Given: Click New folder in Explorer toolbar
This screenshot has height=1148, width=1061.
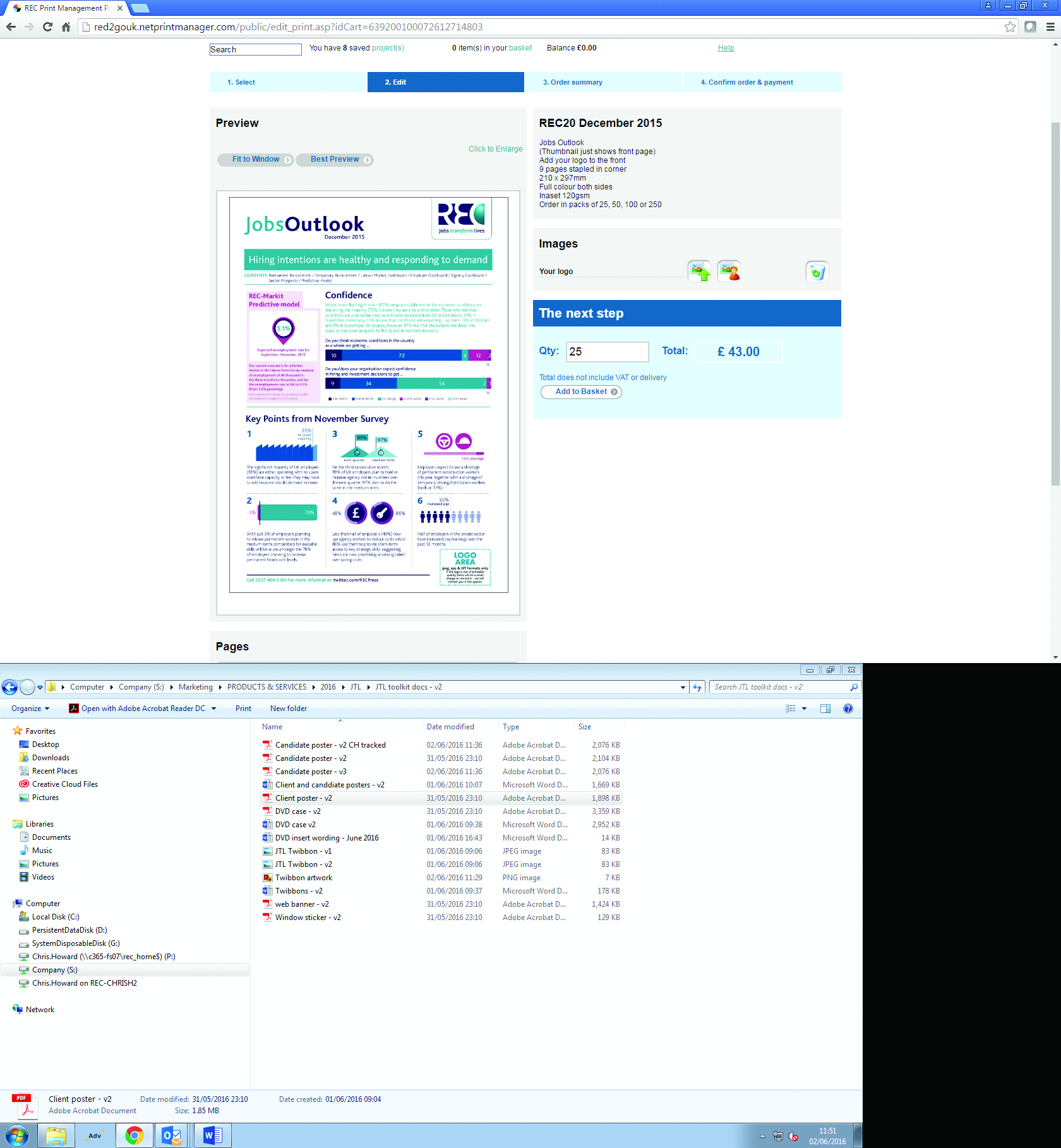Looking at the screenshot, I should [x=289, y=709].
